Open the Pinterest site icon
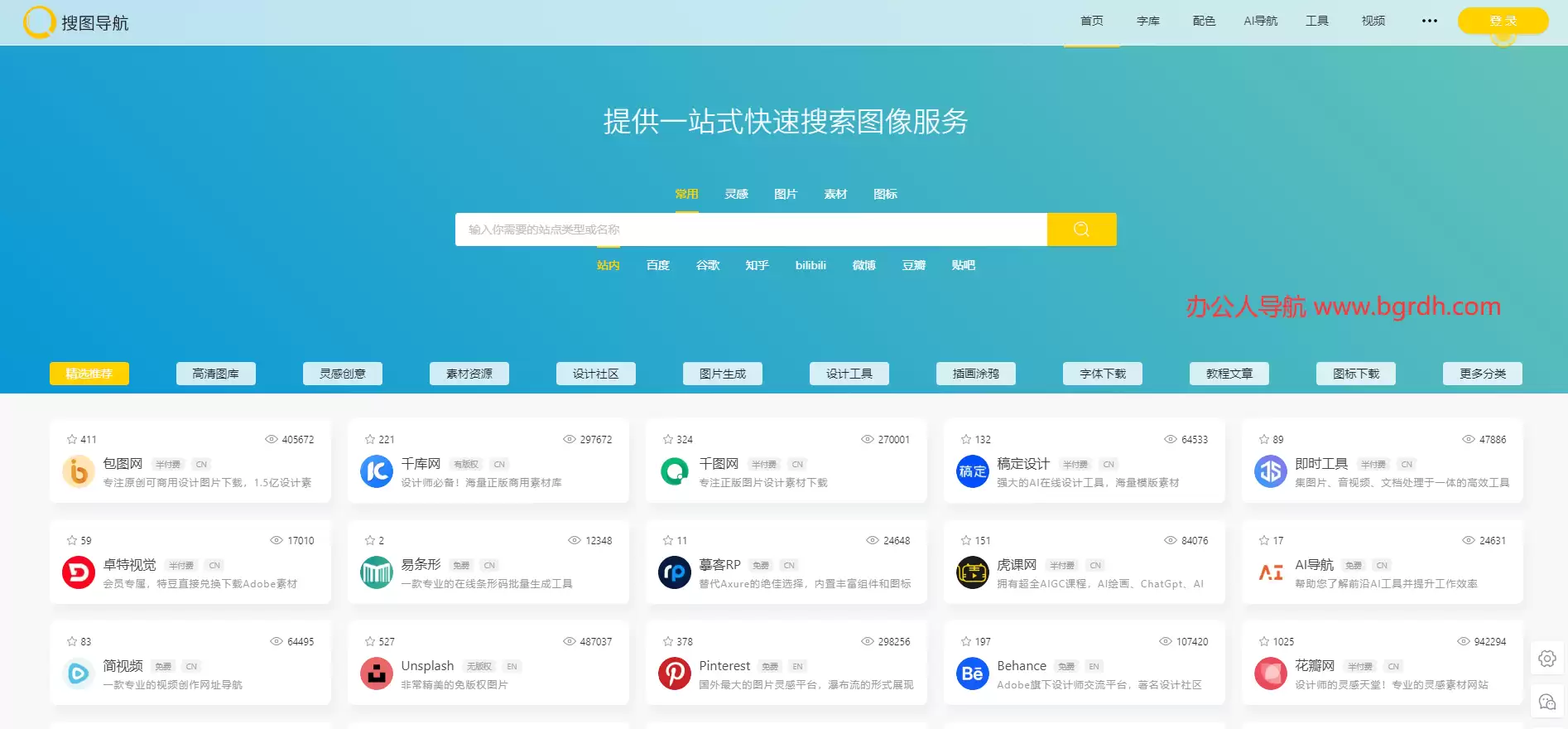1568x729 pixels. (675, 674)
